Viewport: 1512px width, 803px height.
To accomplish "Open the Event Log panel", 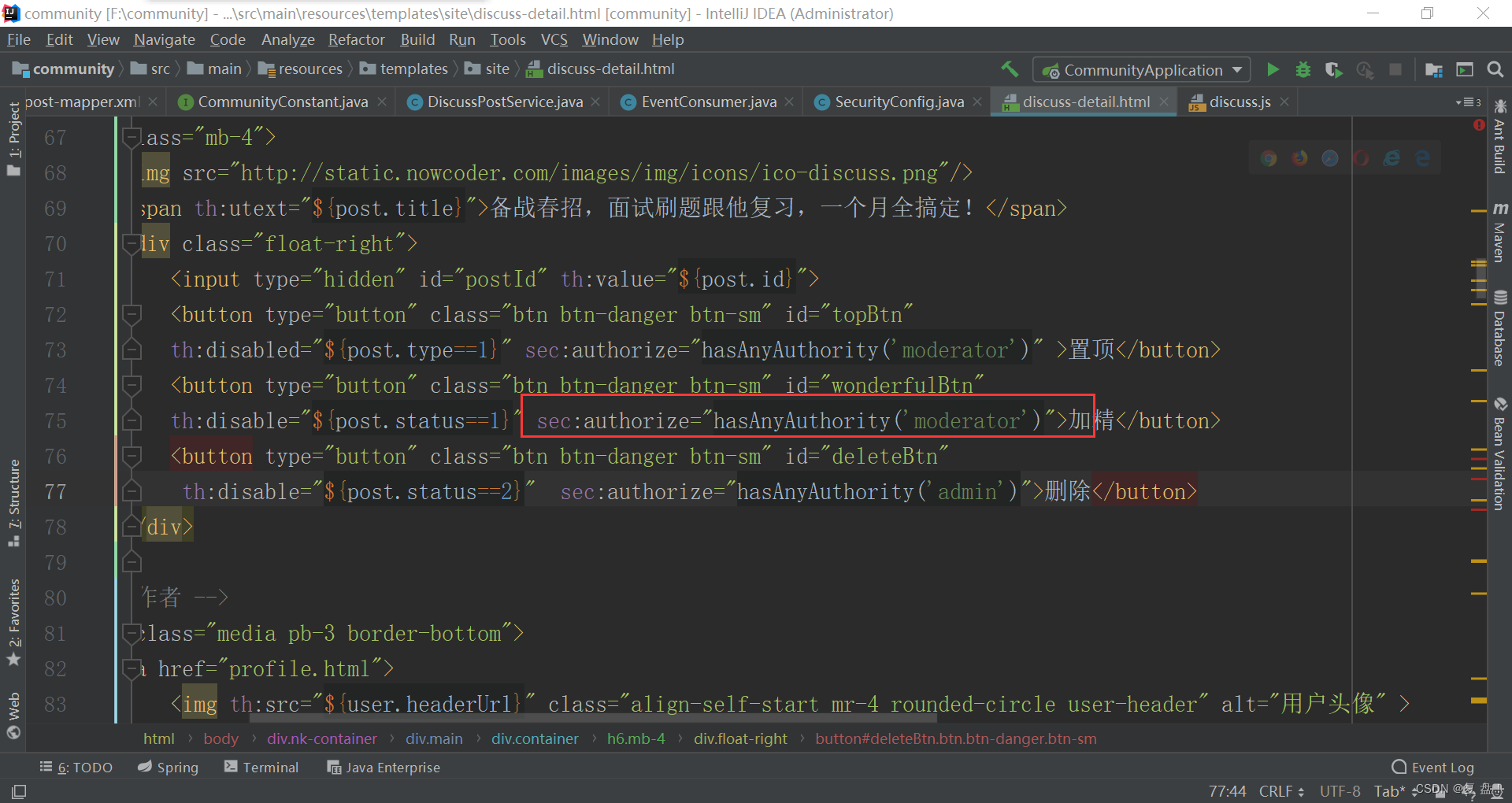I will pos(1433,768).
